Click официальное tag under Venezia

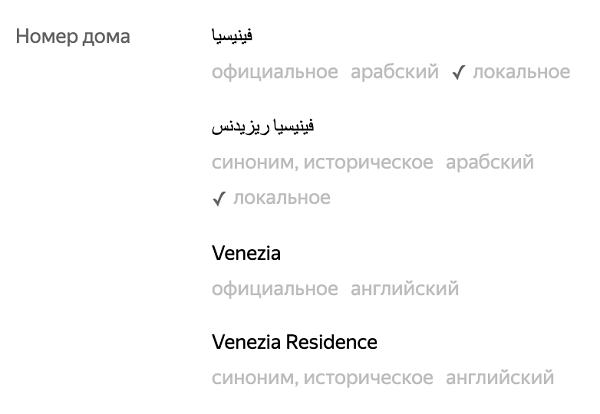pyautogui.click(x=275, y=289)
